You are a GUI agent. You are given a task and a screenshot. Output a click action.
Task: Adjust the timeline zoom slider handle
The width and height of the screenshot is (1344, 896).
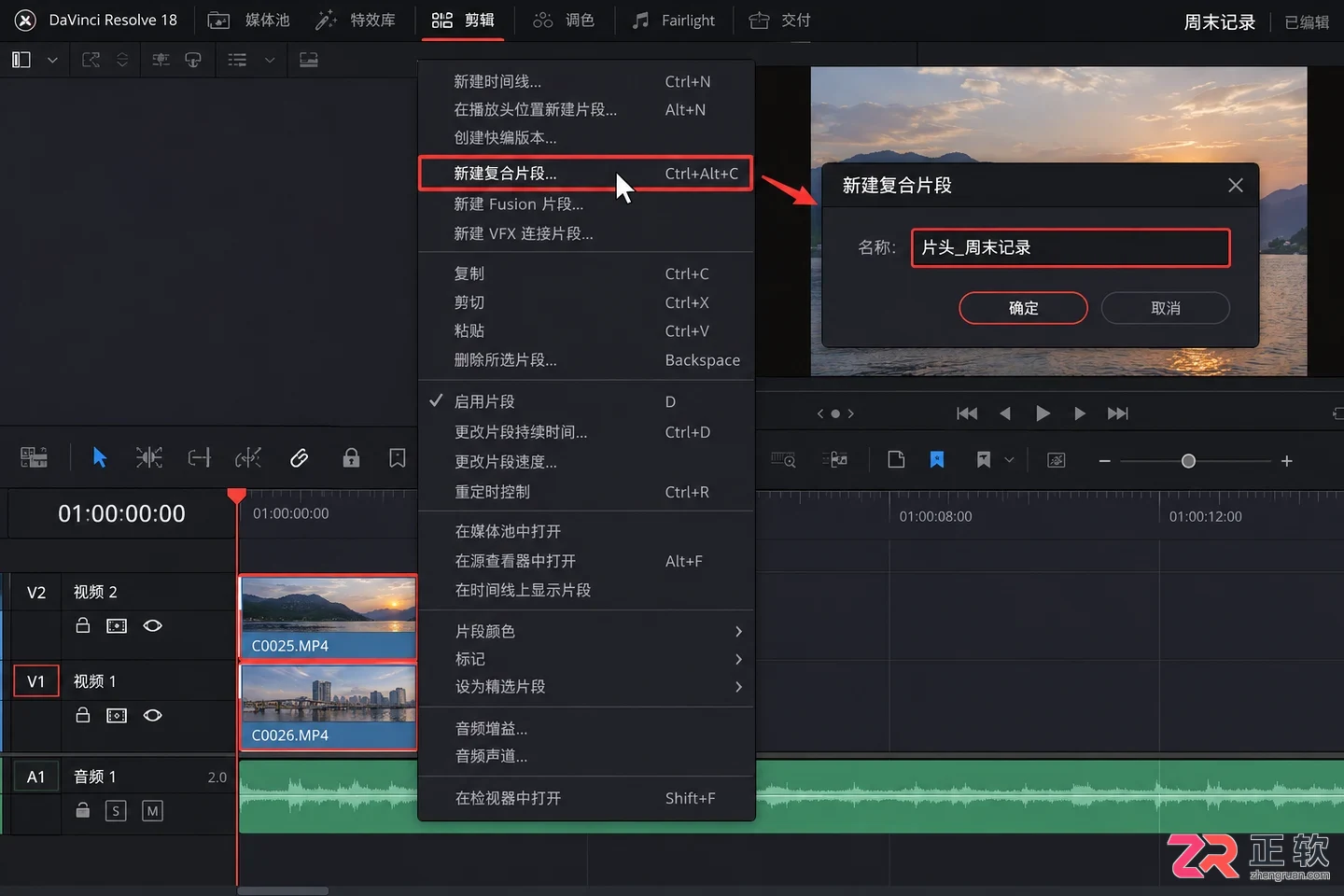pos(1188,461)
